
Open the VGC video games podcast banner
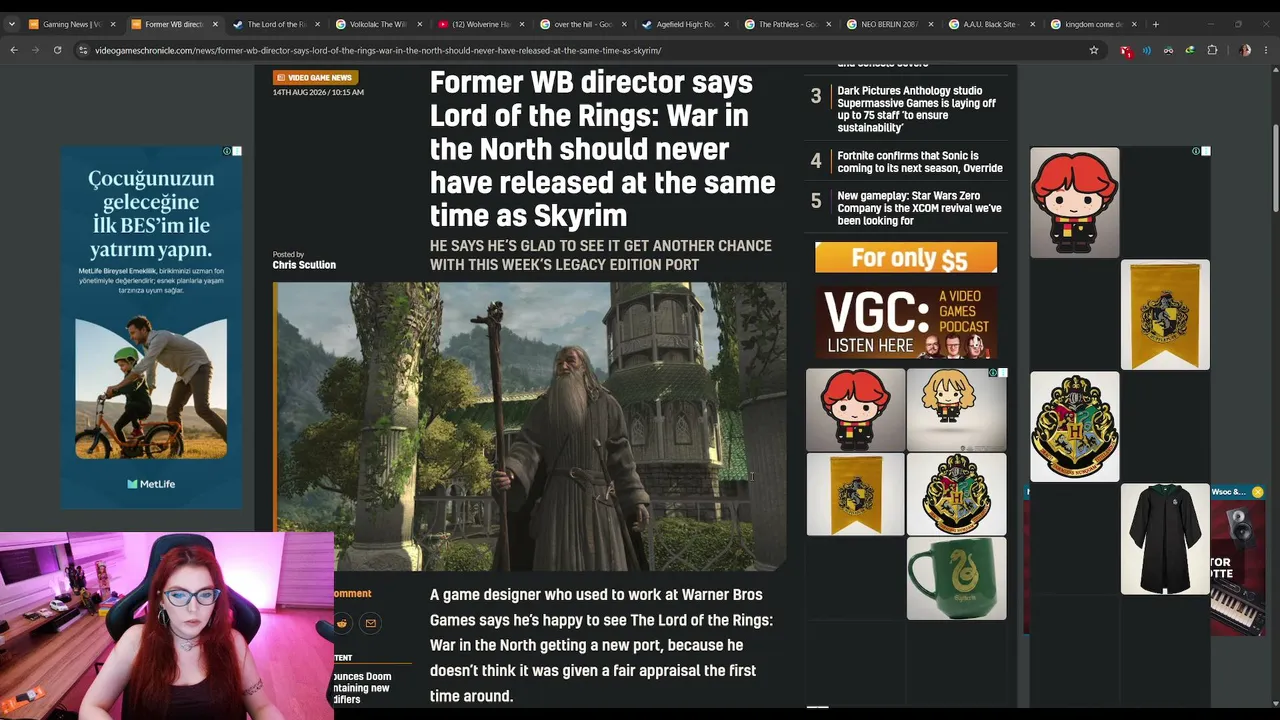(906, 322)
